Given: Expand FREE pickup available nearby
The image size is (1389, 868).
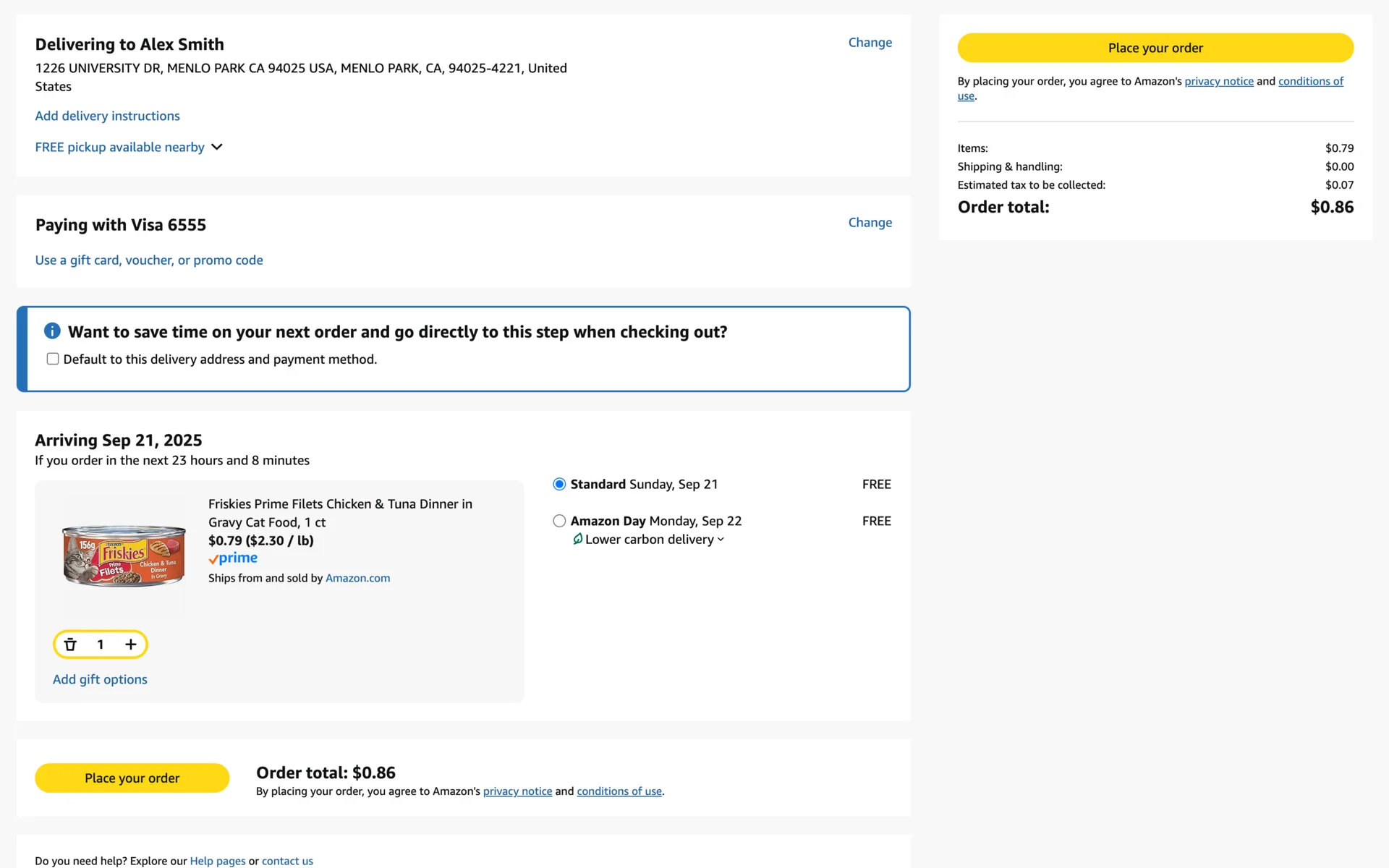Looking at the screenshot, I should [x=120, y=147].
